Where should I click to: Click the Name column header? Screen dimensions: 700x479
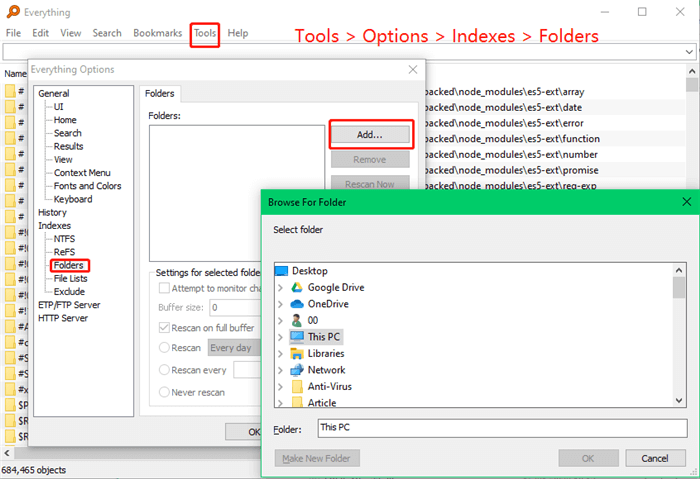tap(15, 74)
